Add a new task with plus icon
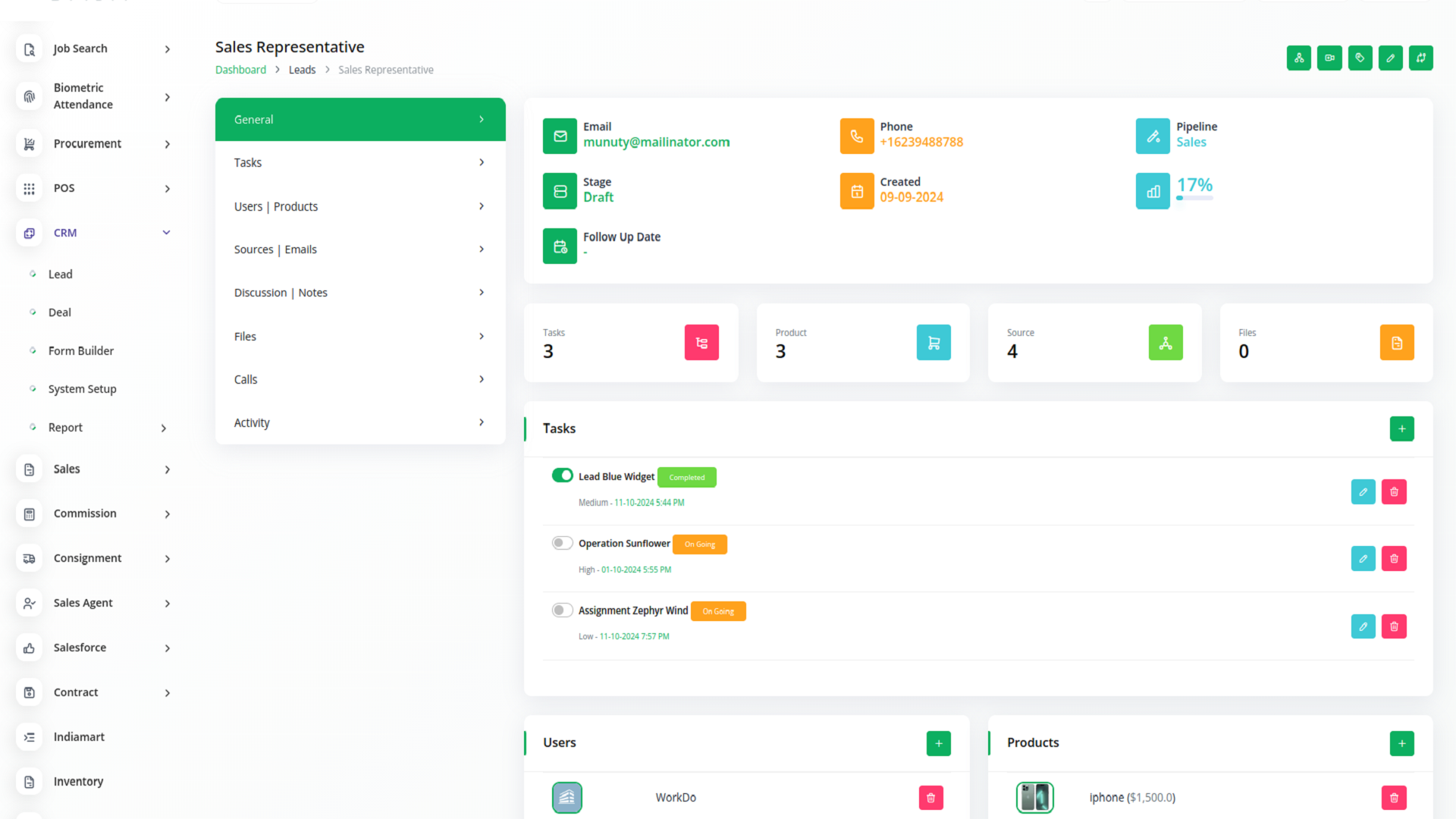 pos(1401,428)
